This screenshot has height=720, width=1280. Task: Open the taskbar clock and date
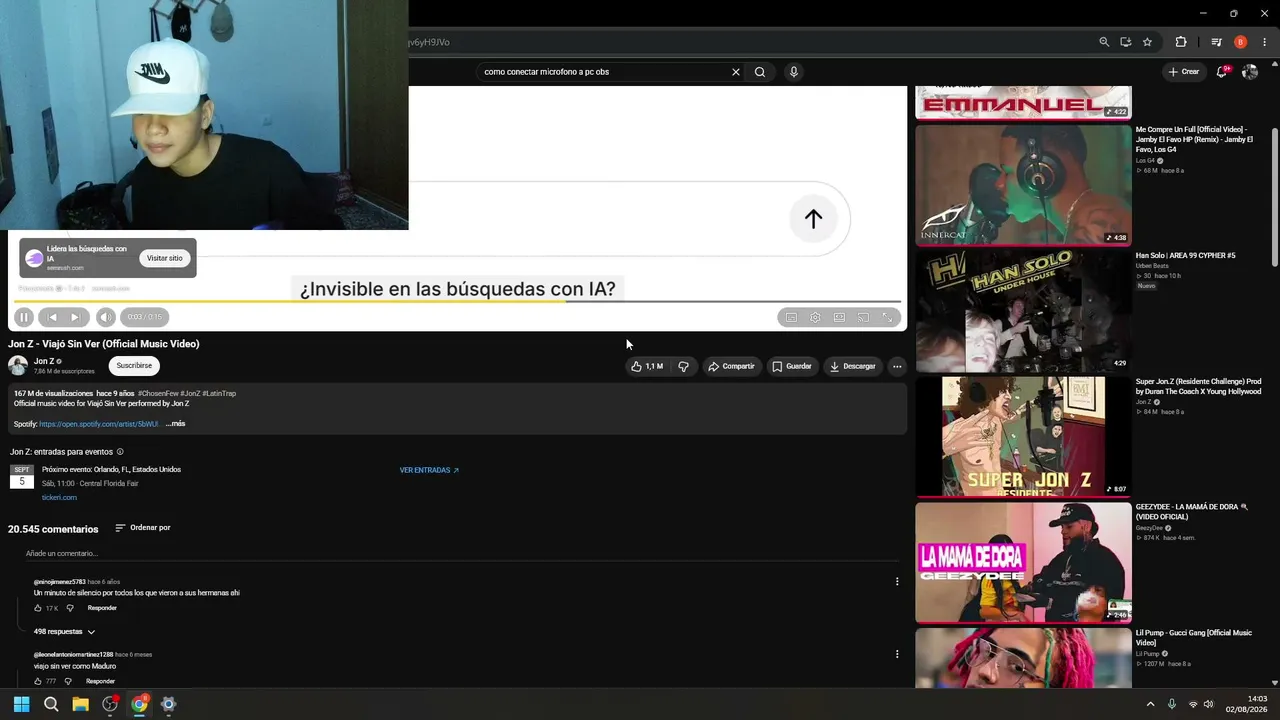[1248, 704]
